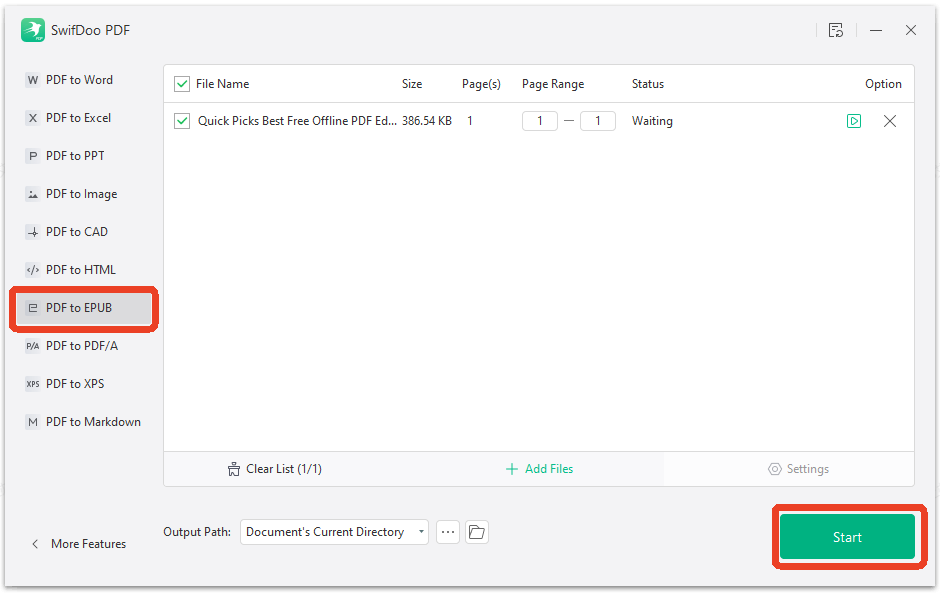940x593 pixels.
Task: Remove the Quick Picks file using the X icon
Action: click(x=890, y=121)
